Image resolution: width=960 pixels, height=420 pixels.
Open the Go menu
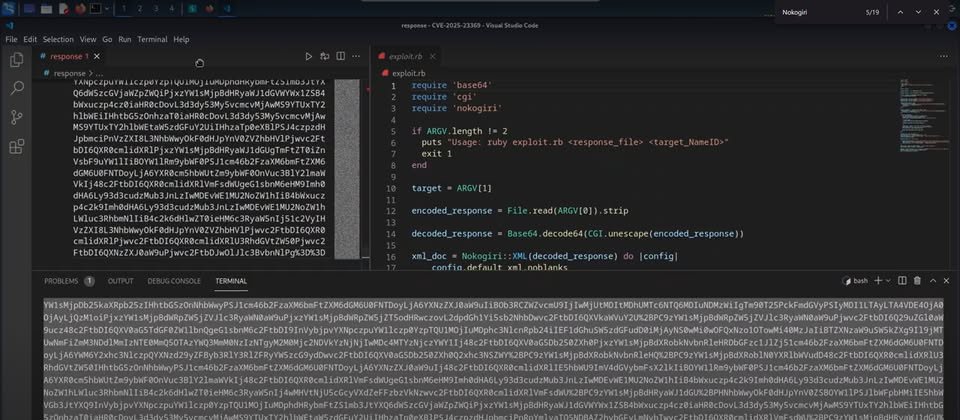107,39
